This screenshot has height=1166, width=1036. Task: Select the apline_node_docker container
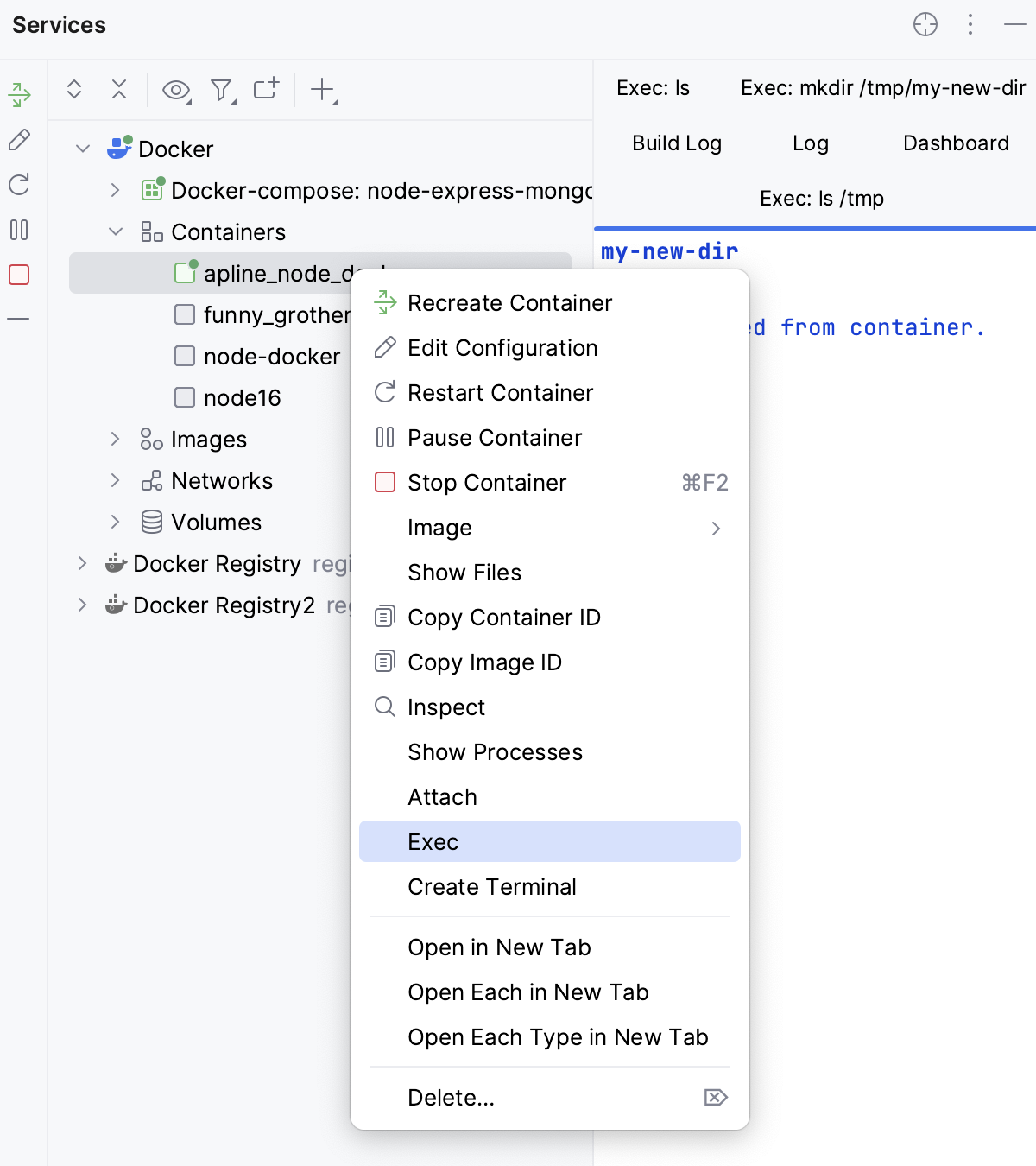[259, 273]
